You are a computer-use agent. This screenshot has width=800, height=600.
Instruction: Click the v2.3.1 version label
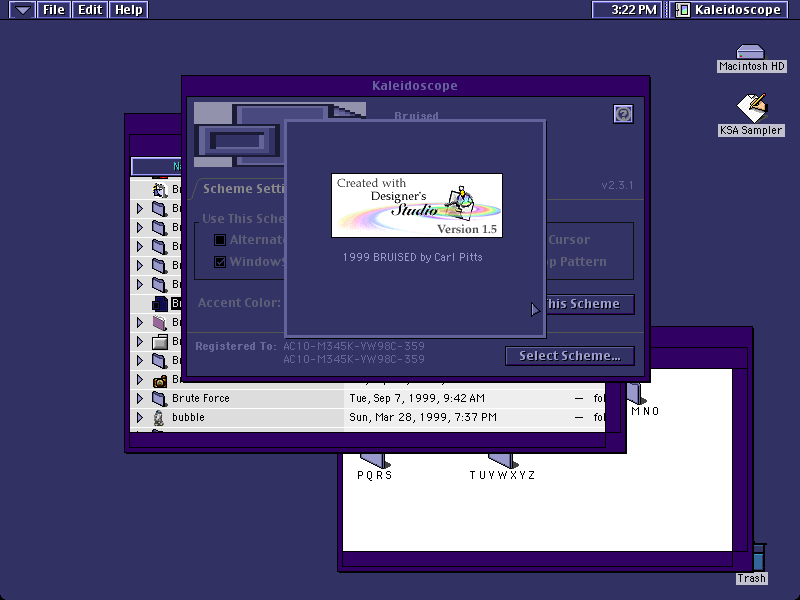tap(617, 185)
